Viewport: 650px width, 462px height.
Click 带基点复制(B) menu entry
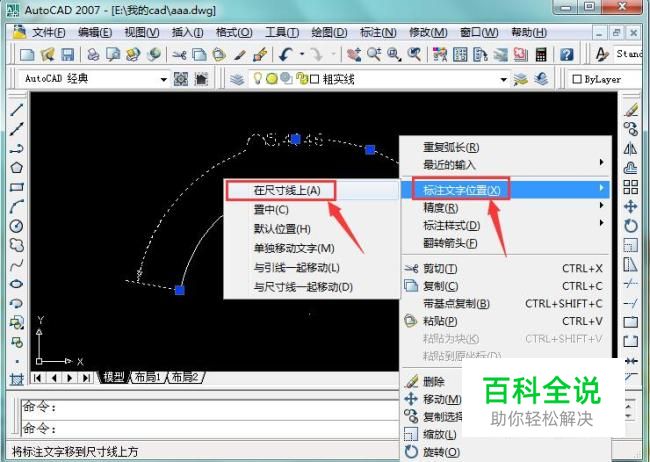456,304
